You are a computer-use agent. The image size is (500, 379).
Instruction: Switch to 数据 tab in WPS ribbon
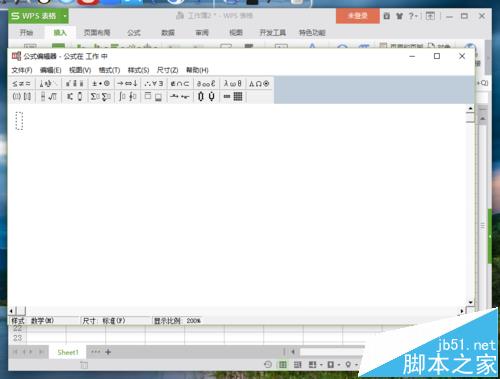pyautogui.click(x=168, y=33)
